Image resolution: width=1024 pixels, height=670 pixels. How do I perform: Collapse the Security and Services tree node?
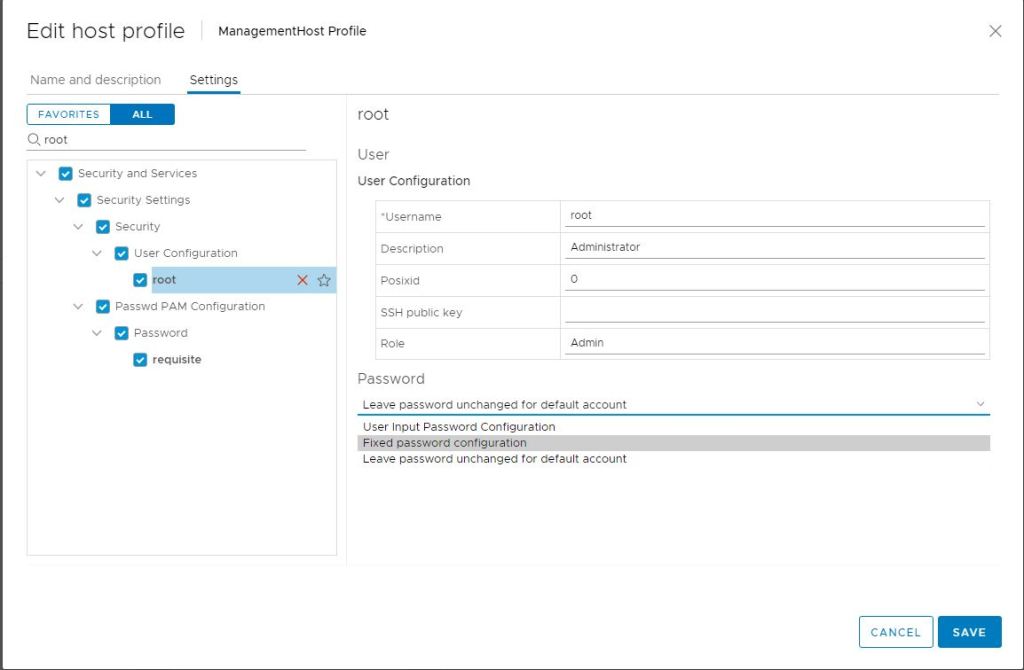tap(41, 173)
